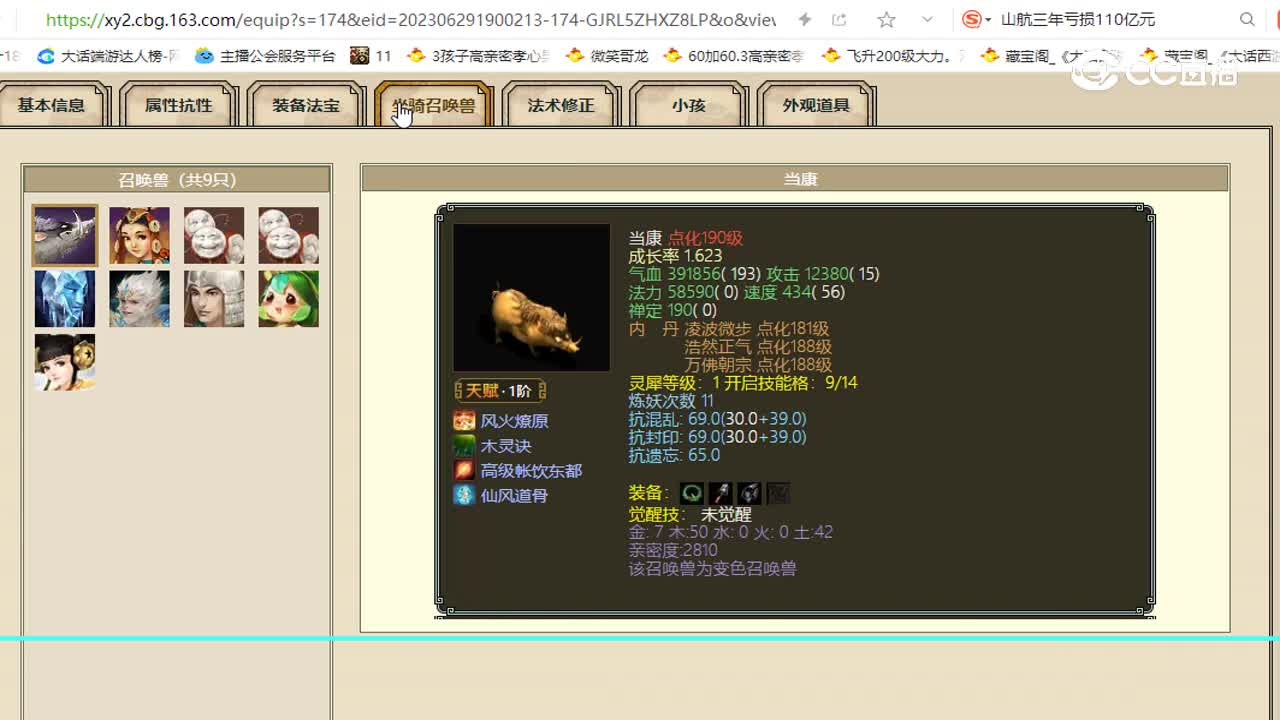1280x720 pixels.
Task: Click the 召唤兽（共9只）panel header
Action: [x=177, y=180]
